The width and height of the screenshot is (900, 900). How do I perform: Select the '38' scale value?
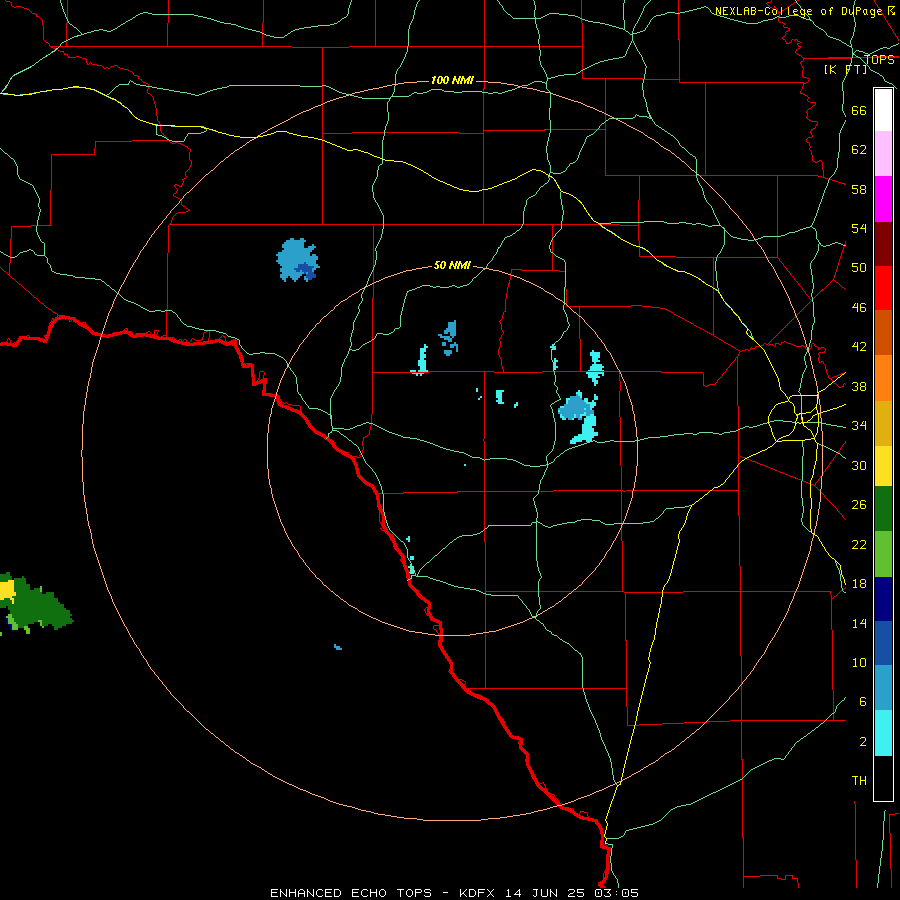(859, 386)
